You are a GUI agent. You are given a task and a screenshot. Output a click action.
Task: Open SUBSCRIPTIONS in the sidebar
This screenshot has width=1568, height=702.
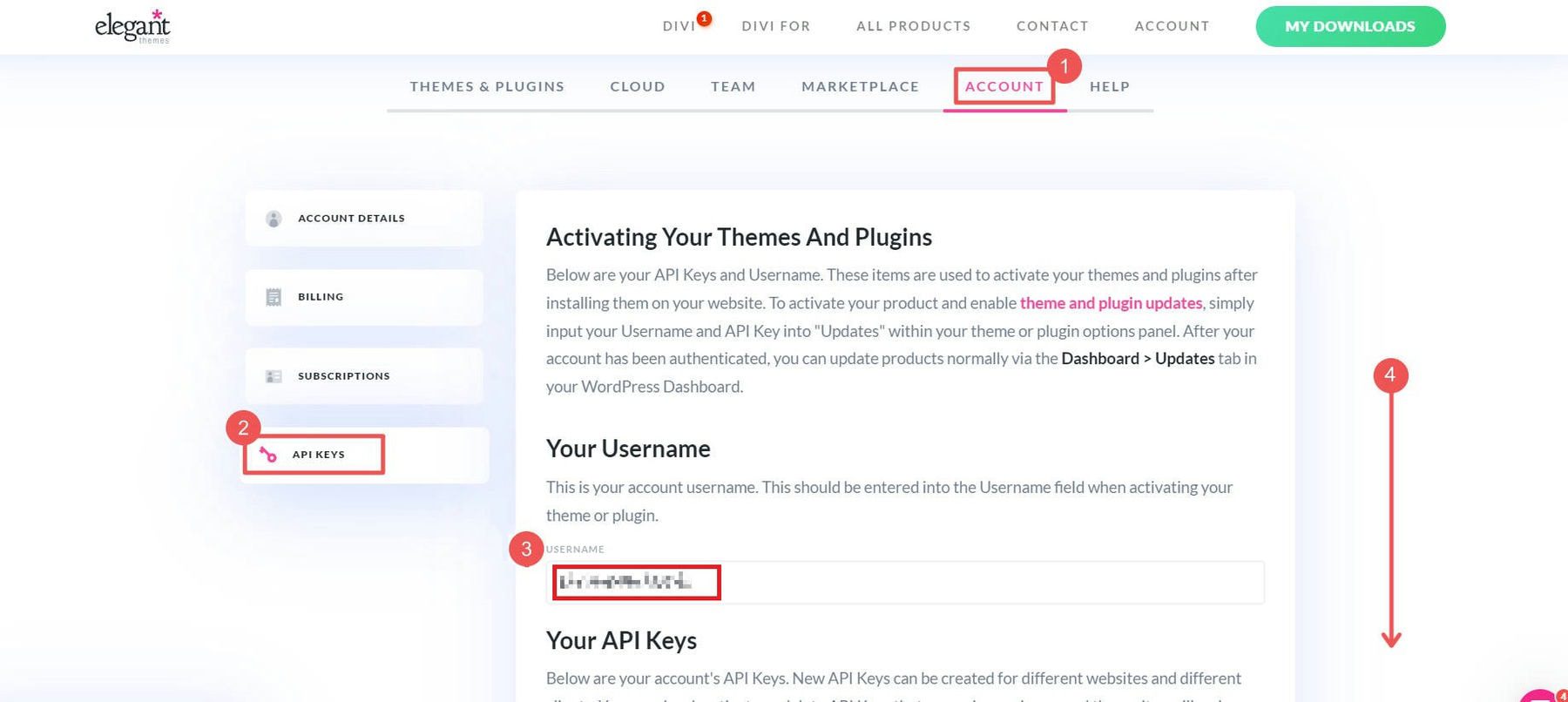364,376
